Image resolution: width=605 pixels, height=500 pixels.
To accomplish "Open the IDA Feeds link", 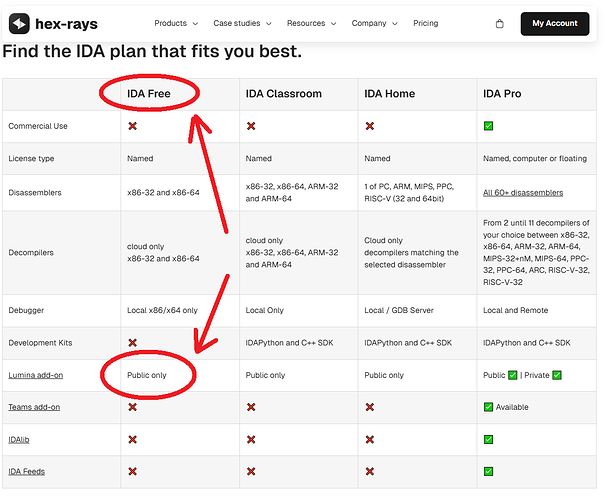I will pos(26,471).
